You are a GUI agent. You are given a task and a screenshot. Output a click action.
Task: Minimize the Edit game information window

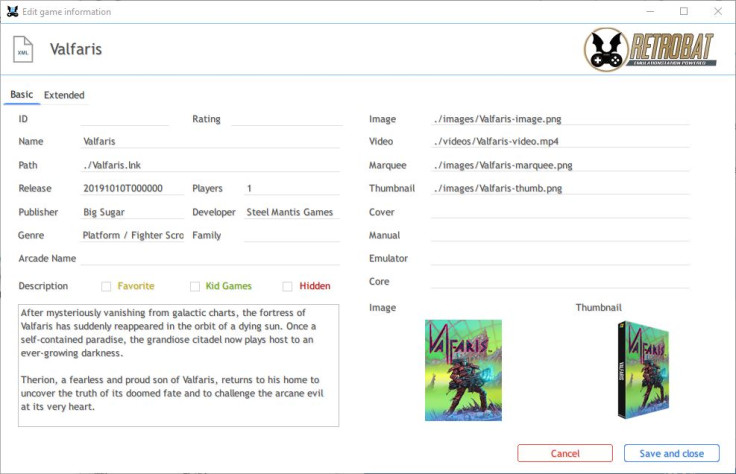(x=650, y=11)
